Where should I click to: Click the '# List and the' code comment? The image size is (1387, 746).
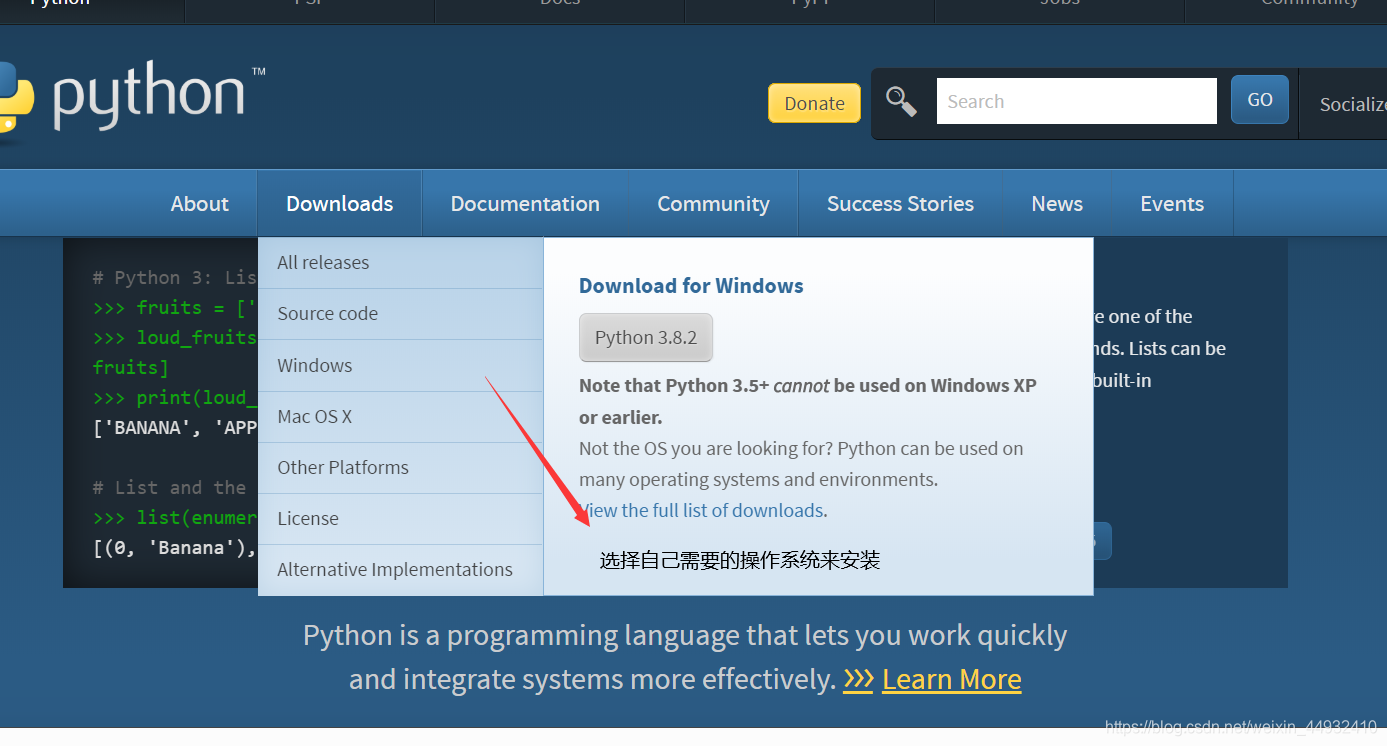tap(170, 487)
